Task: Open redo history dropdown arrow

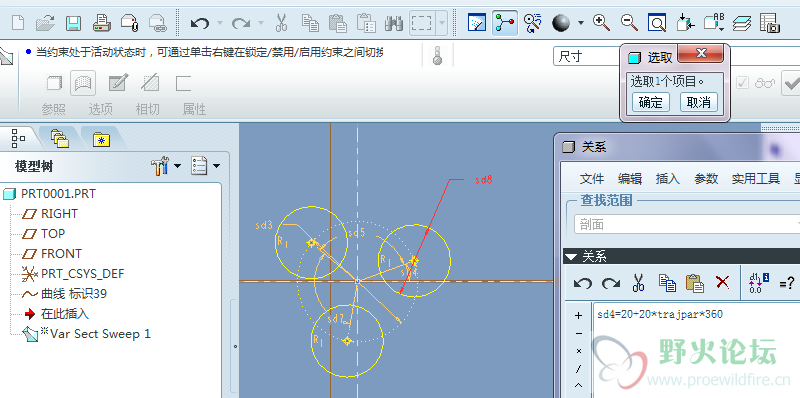Action: [x=261, y=23]
